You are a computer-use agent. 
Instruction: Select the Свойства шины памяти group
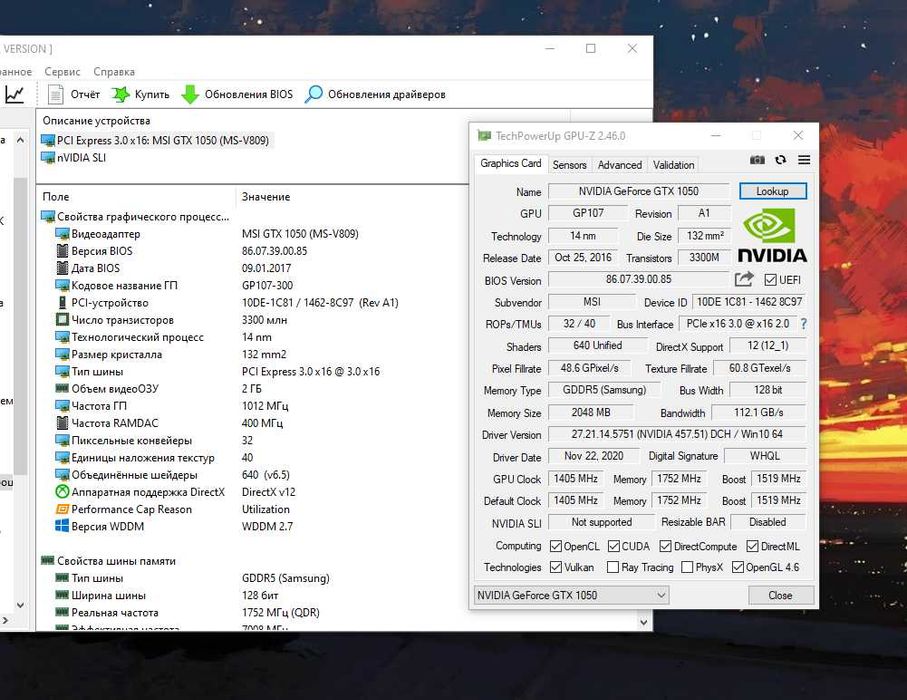point(108,561)
